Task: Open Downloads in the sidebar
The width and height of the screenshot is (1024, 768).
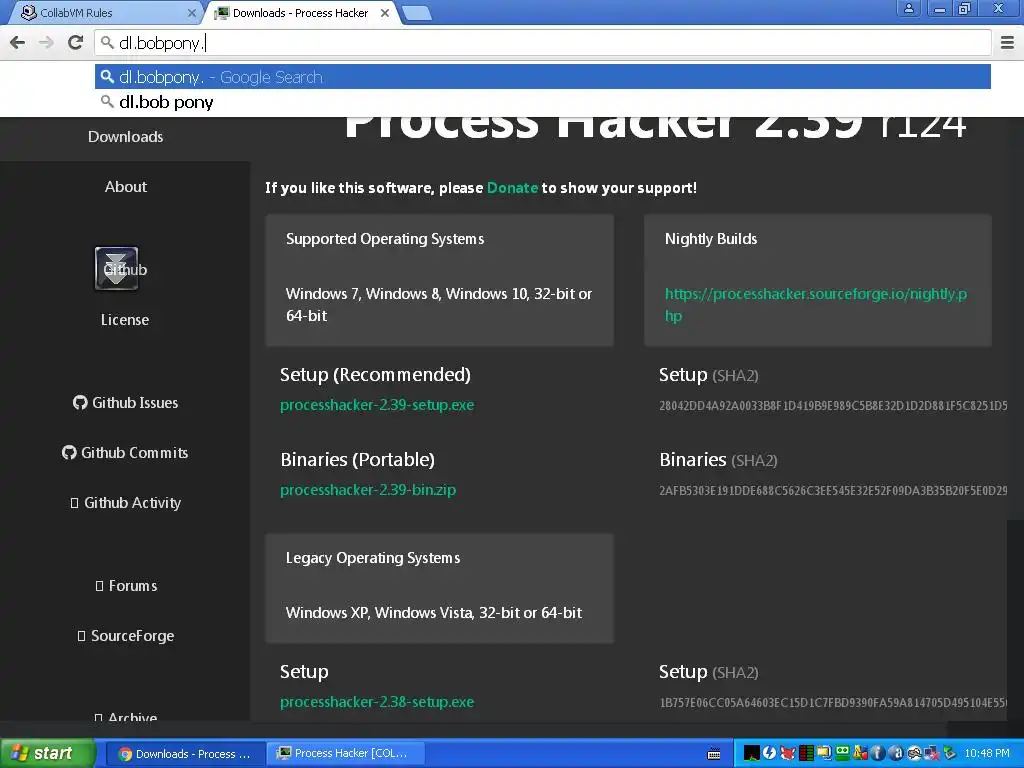Action: [125, 136]
